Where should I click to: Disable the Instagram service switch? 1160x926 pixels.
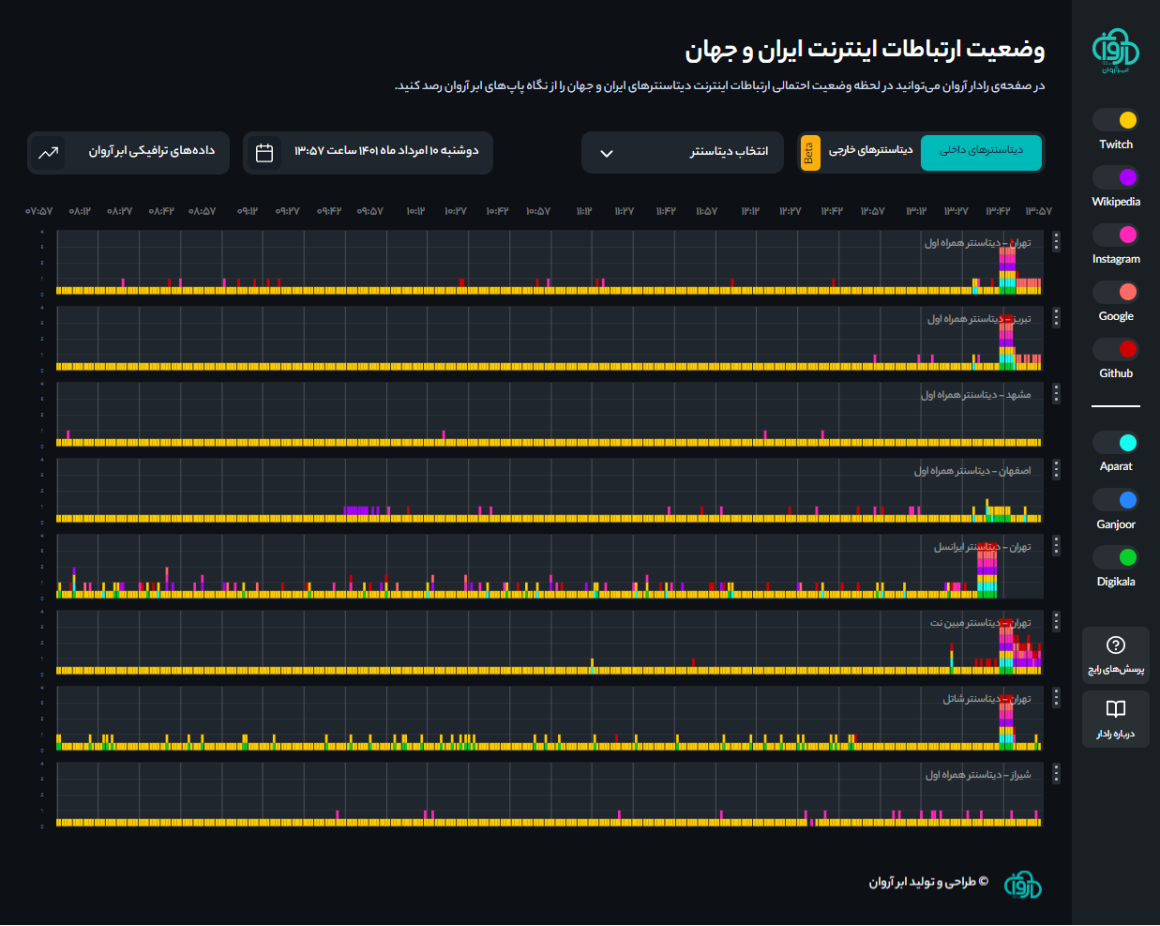pyautogui.click(x=1116, y=235)
